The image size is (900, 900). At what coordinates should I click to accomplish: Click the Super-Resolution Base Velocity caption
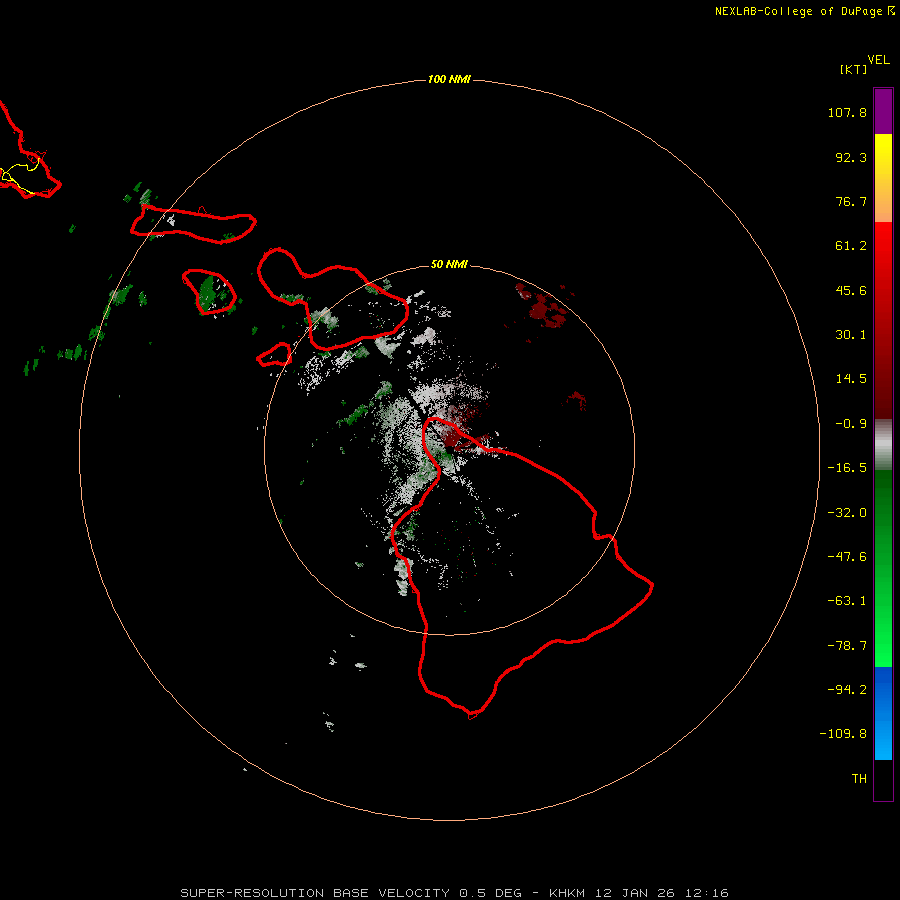pos(454,893)
